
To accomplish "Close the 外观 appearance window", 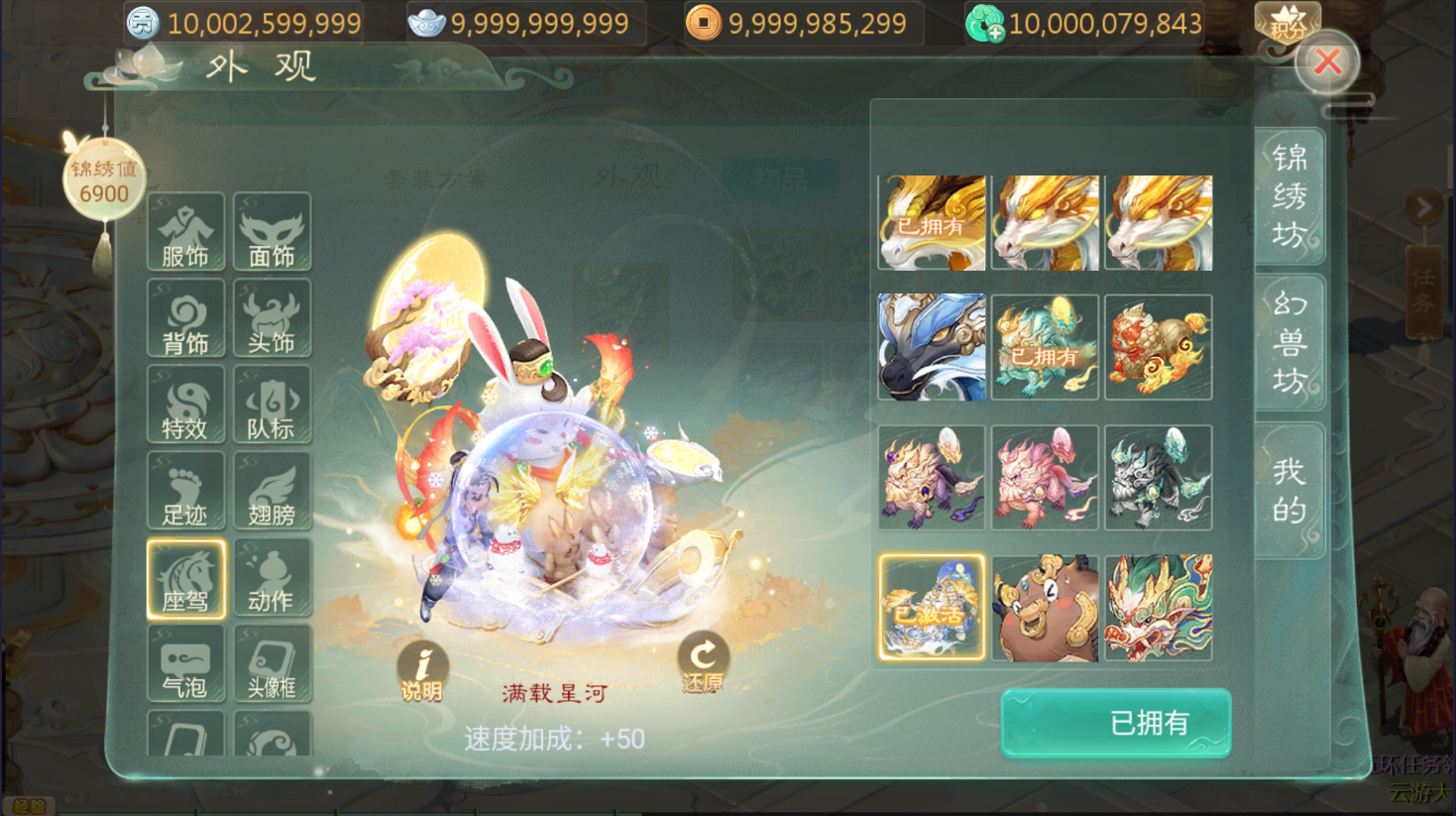I will coord(1327,62).
